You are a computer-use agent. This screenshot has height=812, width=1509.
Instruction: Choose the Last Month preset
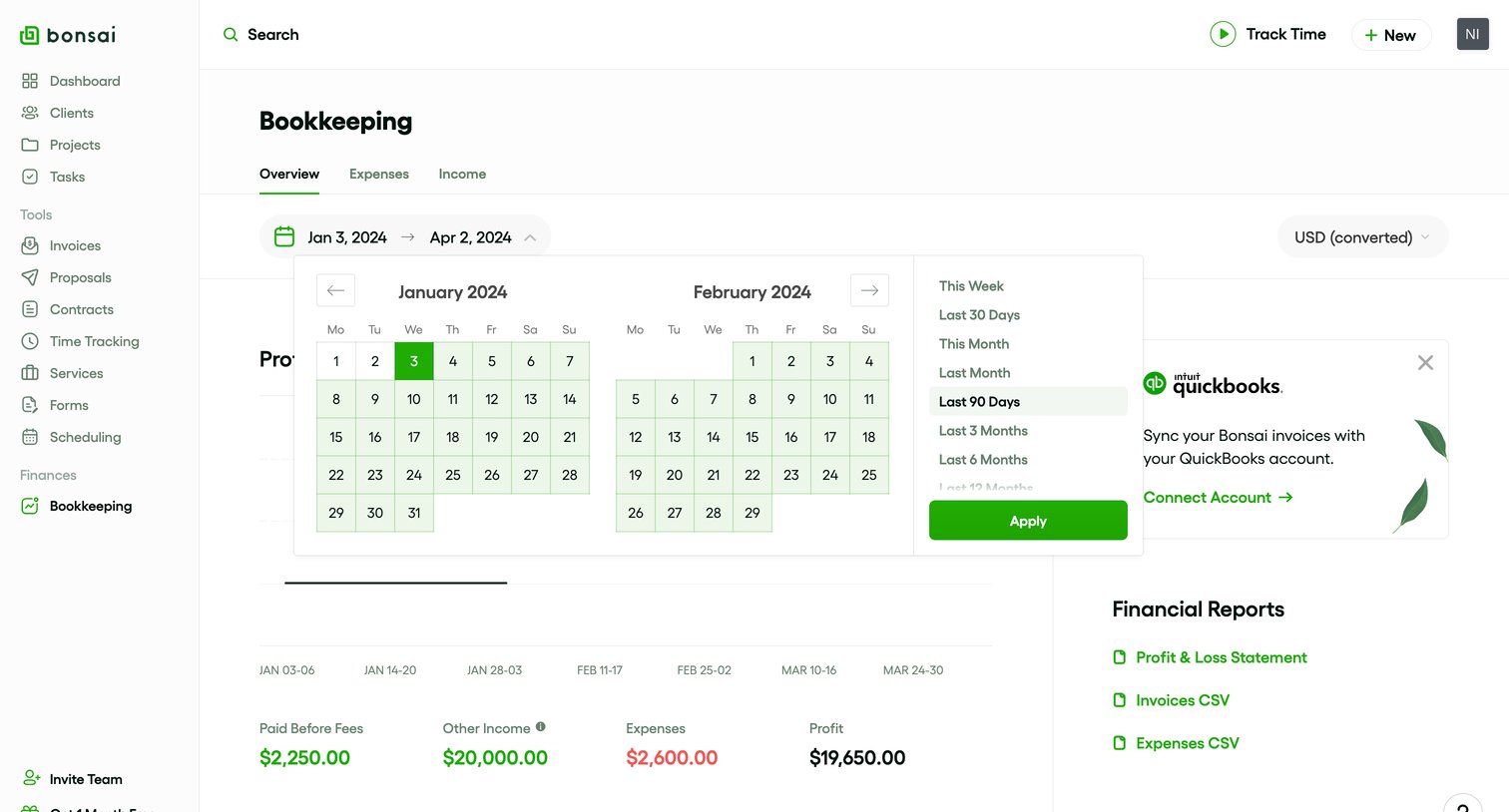tap(974, 372)
